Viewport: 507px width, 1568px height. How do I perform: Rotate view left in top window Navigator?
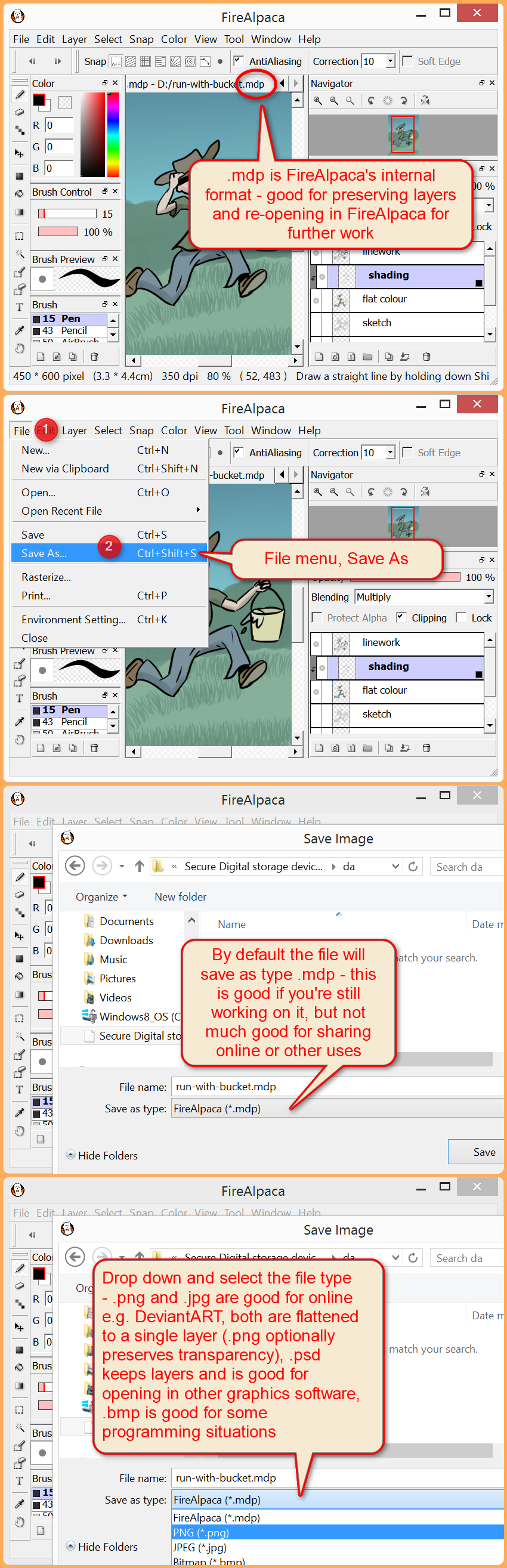coord(371,100)
